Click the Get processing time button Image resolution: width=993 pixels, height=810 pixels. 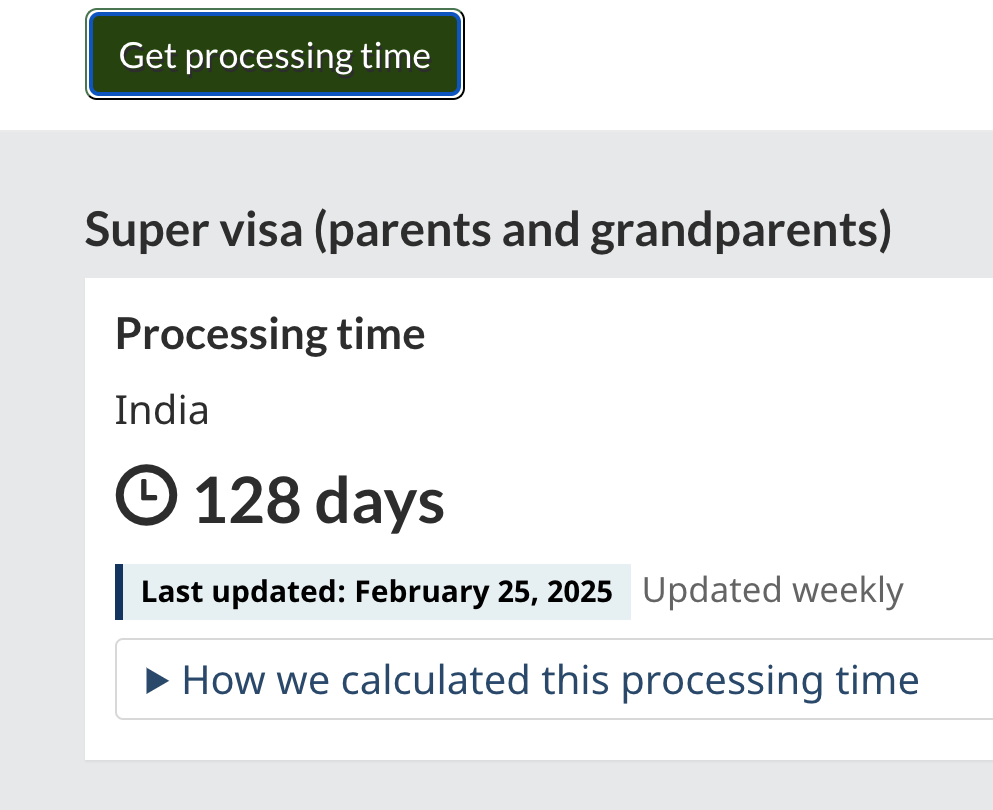pos(274,55)
